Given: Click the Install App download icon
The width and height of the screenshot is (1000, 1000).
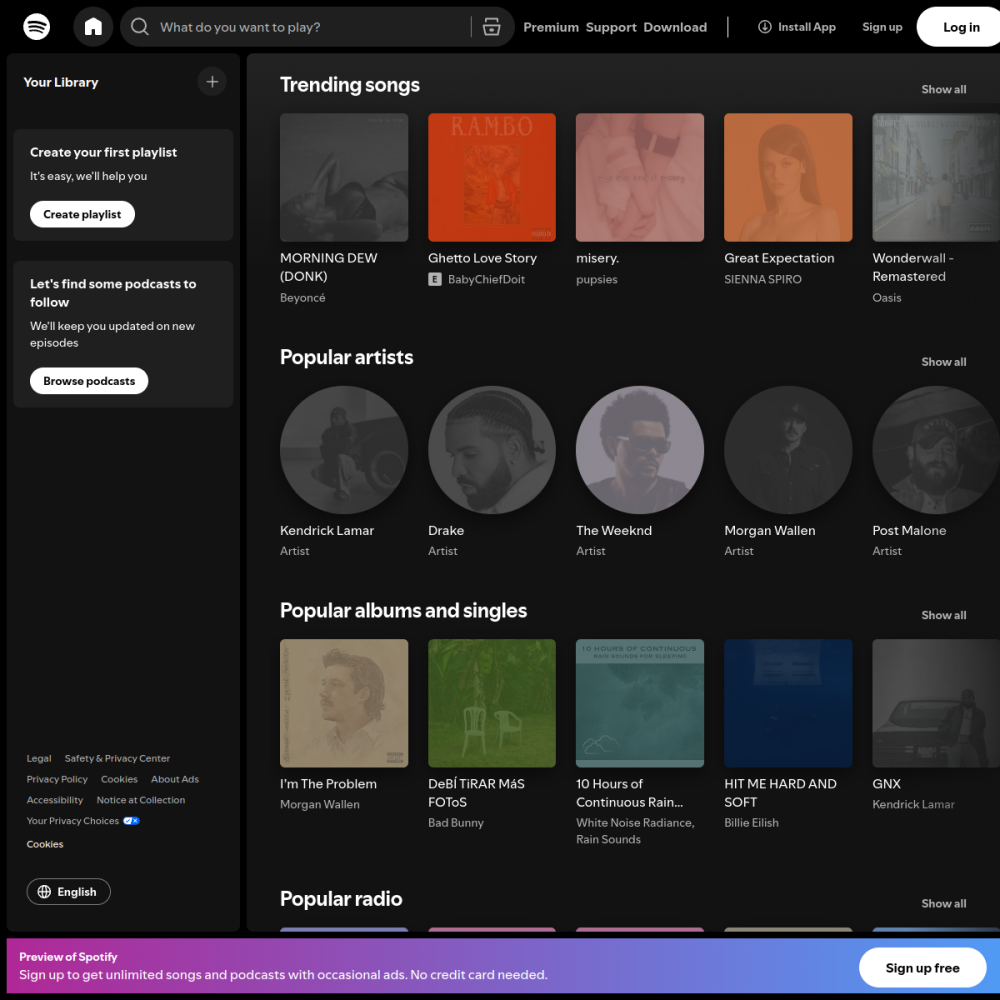Looking at the screenshot, I should pos(764,27).
